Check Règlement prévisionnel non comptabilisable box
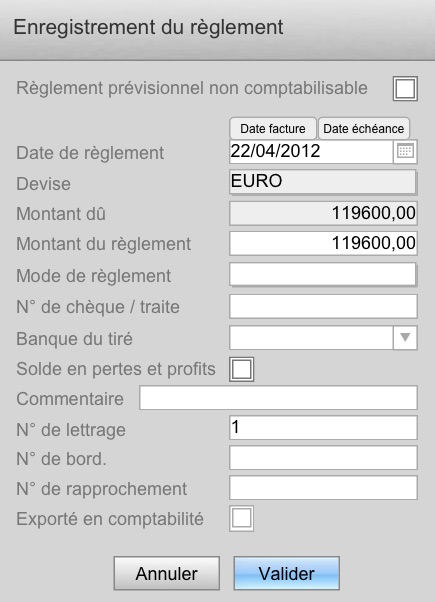 coord(405,89)
